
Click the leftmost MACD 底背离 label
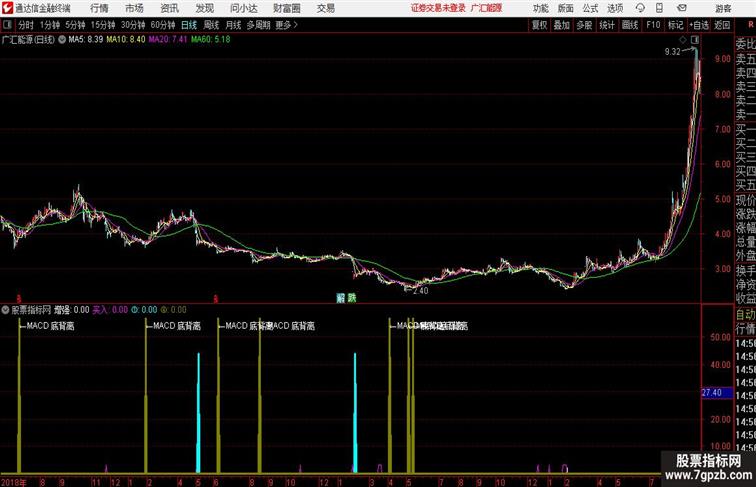[x=50, y=326]
